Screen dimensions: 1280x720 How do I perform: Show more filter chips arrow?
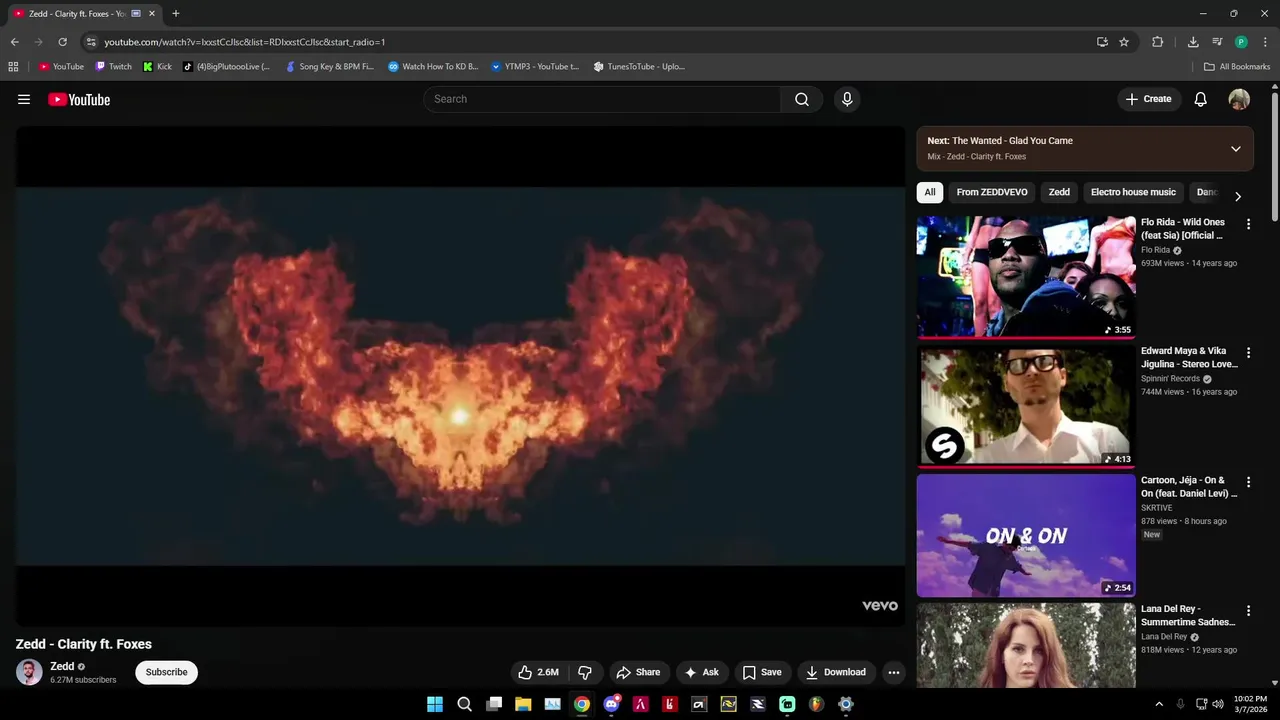pyautogui.click(x=1238, y=196)
